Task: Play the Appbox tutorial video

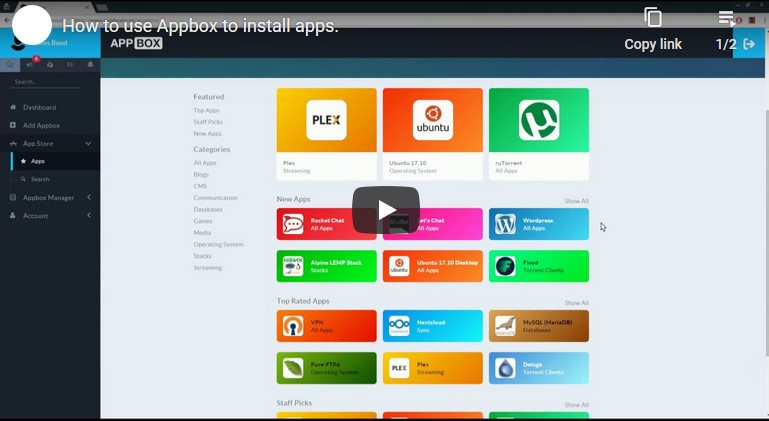Action: point(385,210)
